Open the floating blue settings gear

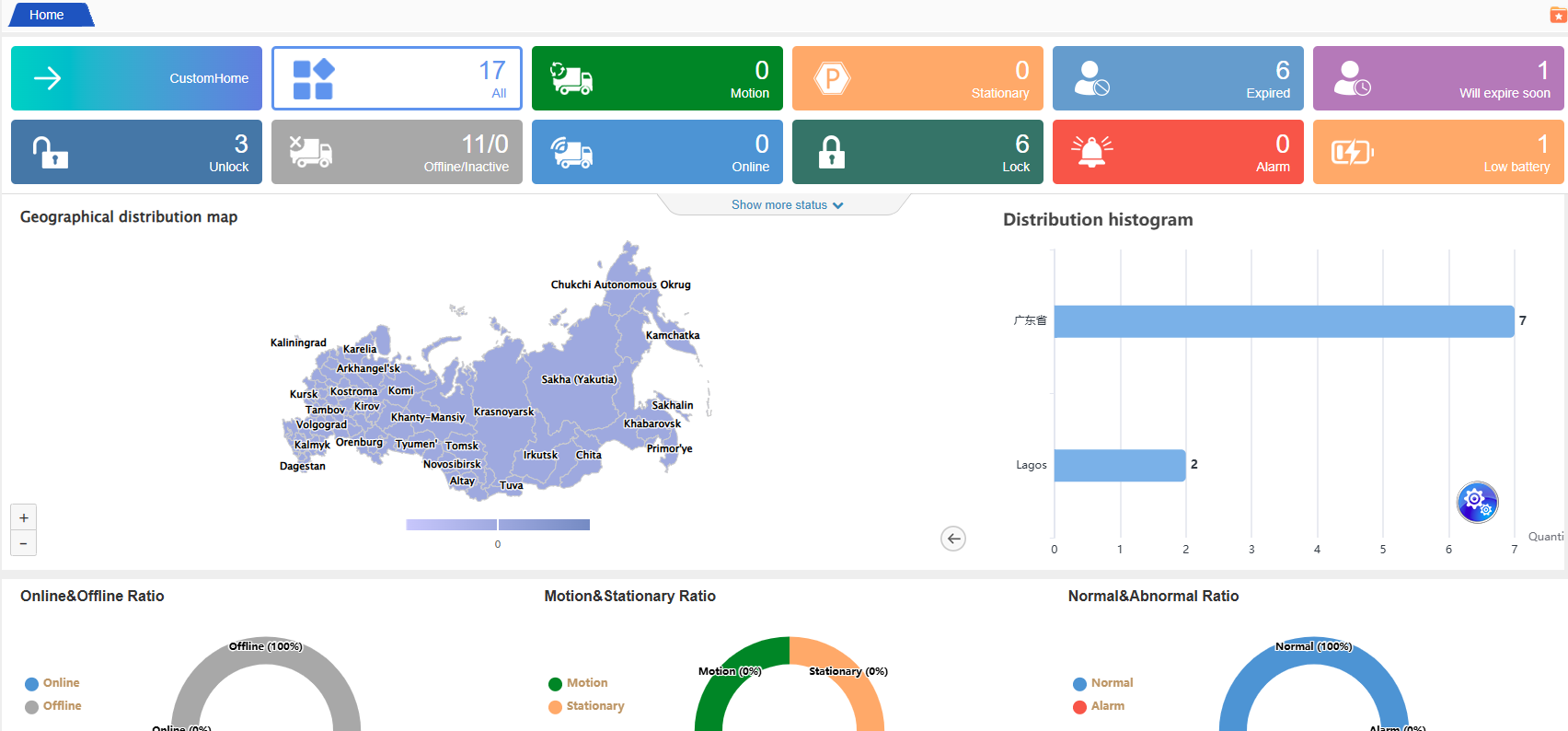click(1477, 502)
